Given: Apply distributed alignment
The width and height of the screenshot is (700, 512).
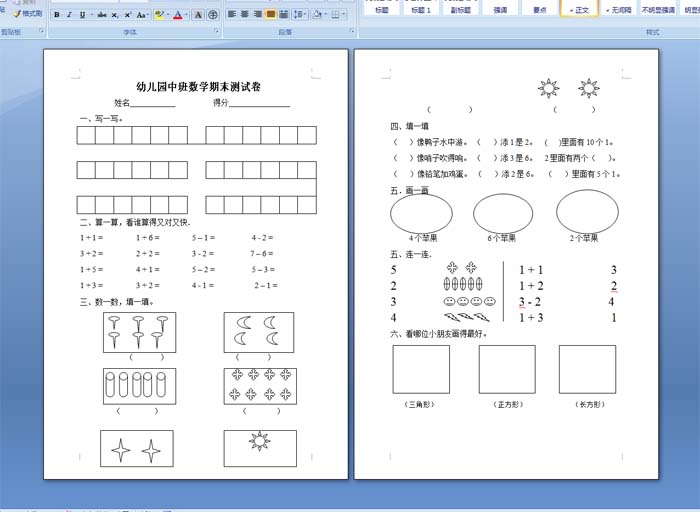Looking at the screenshot, I should [283, 14].
